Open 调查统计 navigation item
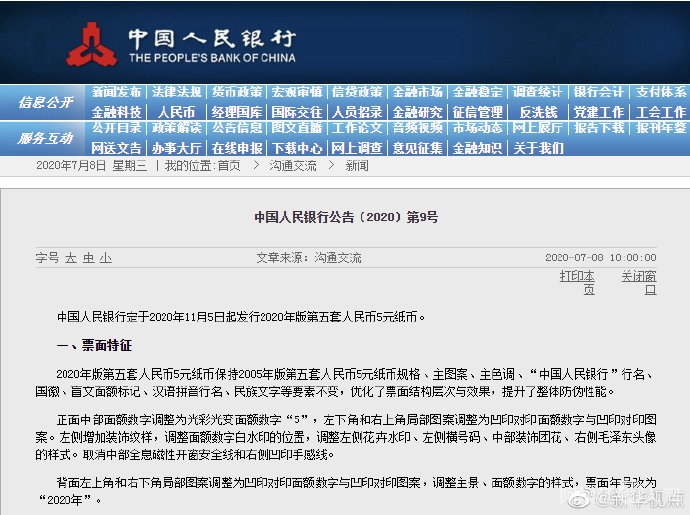This screenshot has height=515, width=690. coord(537,92)
